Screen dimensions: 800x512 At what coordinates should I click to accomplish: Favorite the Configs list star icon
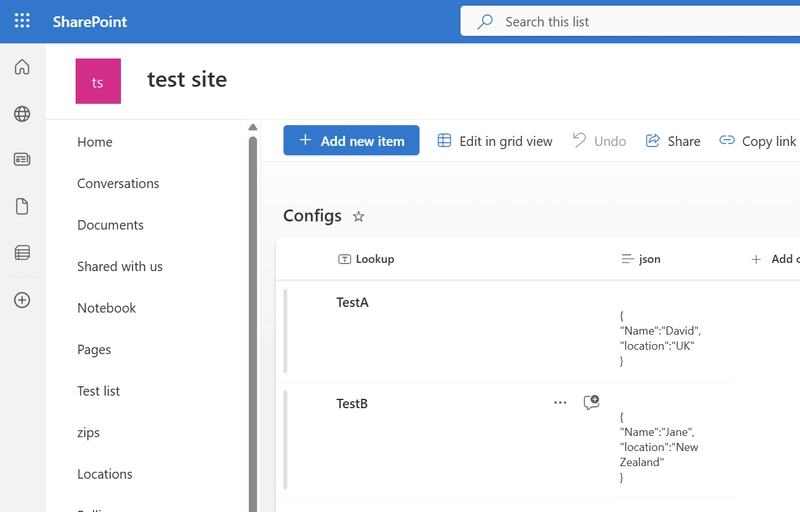point(359,217)
